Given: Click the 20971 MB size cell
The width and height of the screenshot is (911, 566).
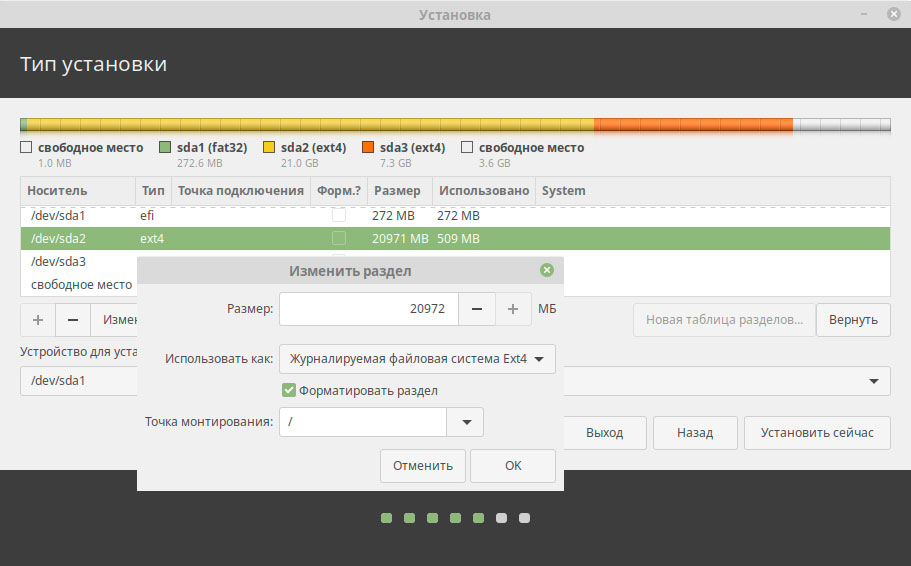Looking at the screenshot, I should pyautogui.click(x=400, y=238).
